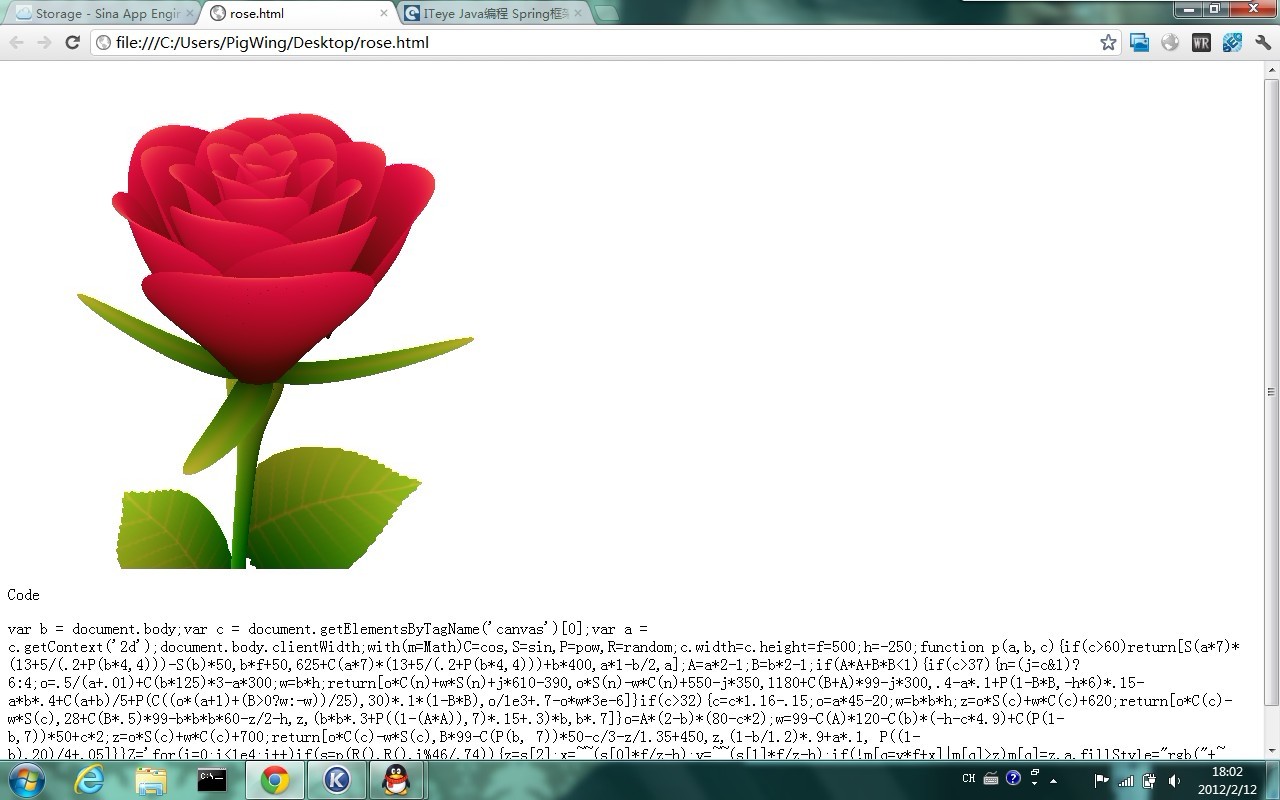The image size is (1280, 800).
Task: Open the Windows Start menu
Action: [x=25, y=780]
